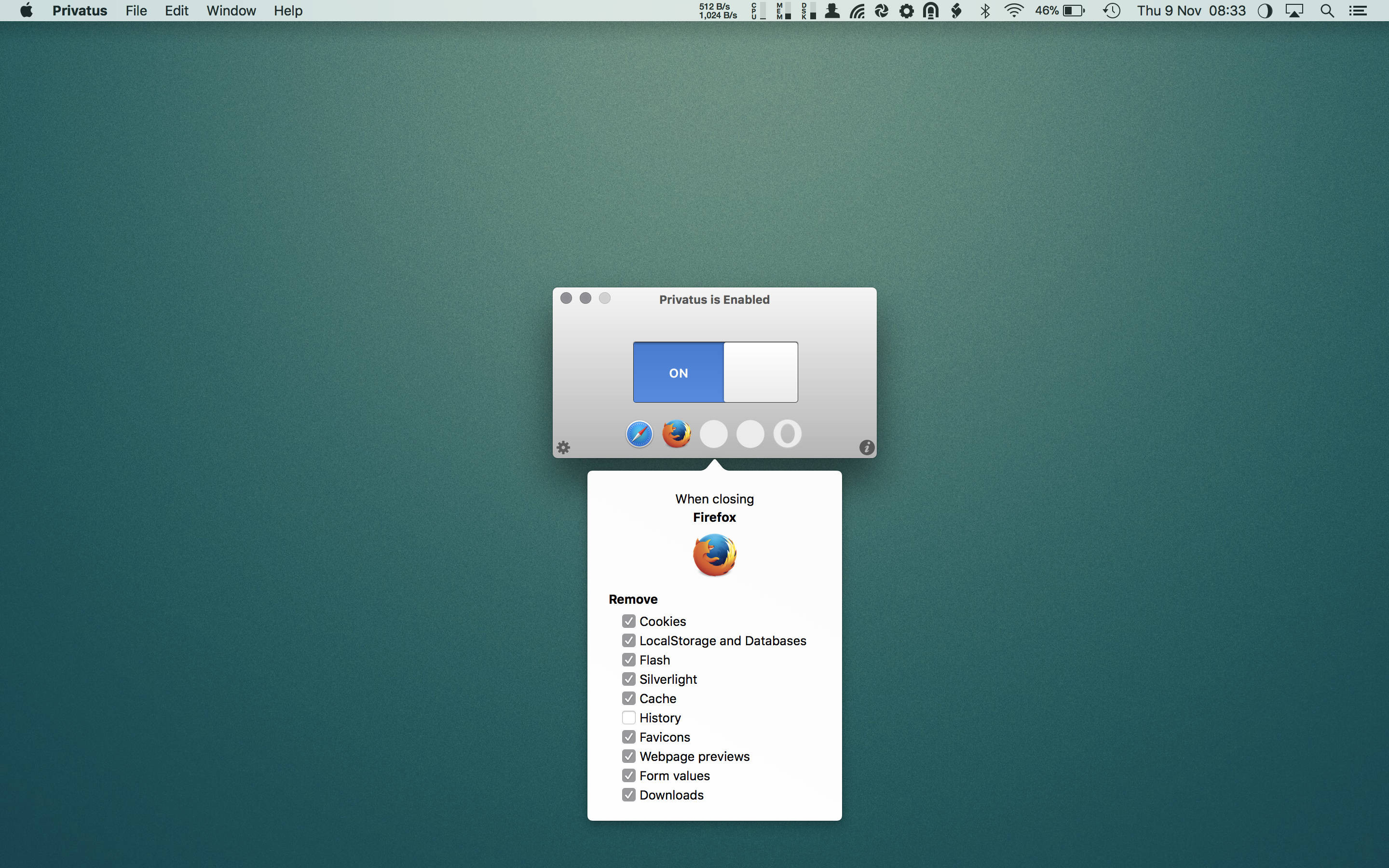
Task: Click the Time Machine menu bar icon
Action: click(x=1111, y=10)
